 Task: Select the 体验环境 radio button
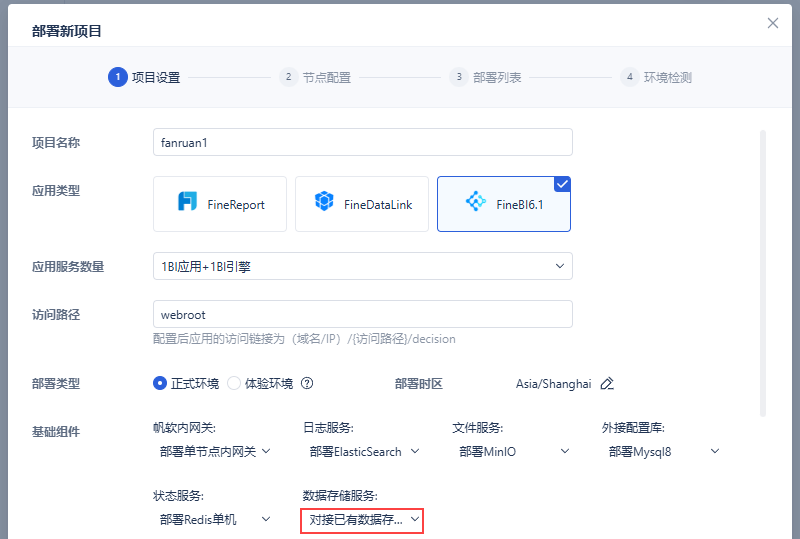coord(234,383)
